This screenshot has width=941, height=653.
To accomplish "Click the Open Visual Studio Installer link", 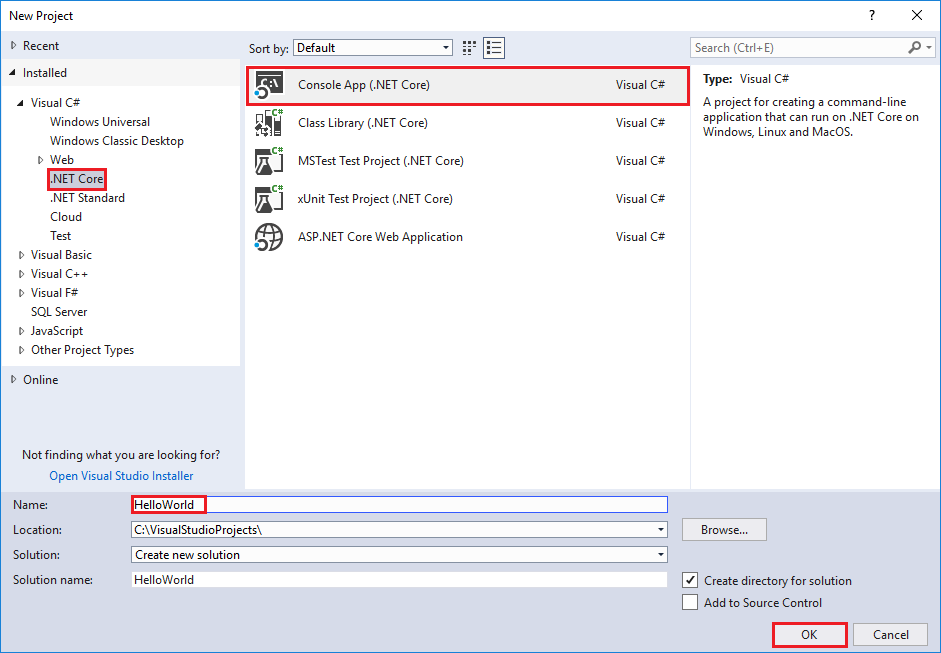I will pyautogui.click(x=120, y=475).
